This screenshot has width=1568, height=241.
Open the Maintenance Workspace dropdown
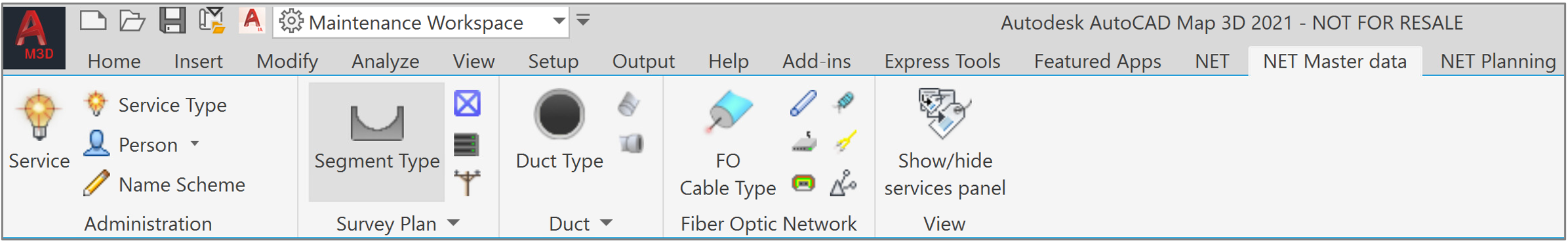coord(420,22)
